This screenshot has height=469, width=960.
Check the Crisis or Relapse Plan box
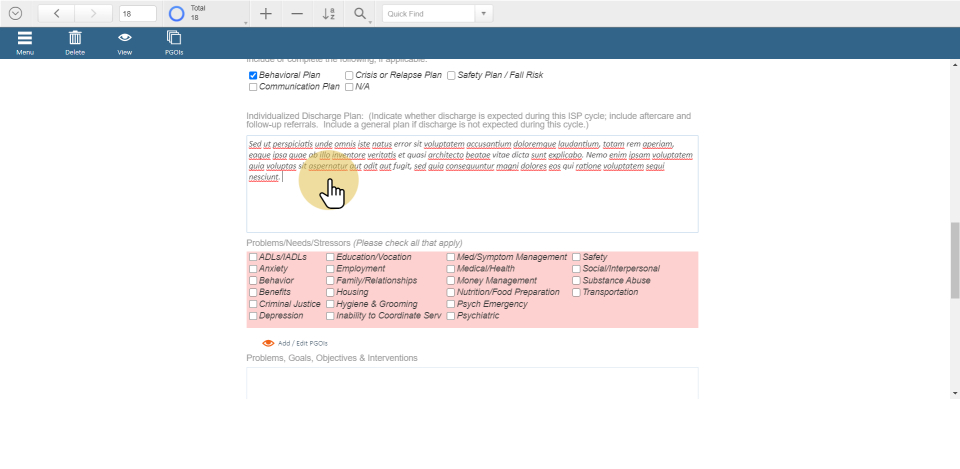[x=349, y=75]
